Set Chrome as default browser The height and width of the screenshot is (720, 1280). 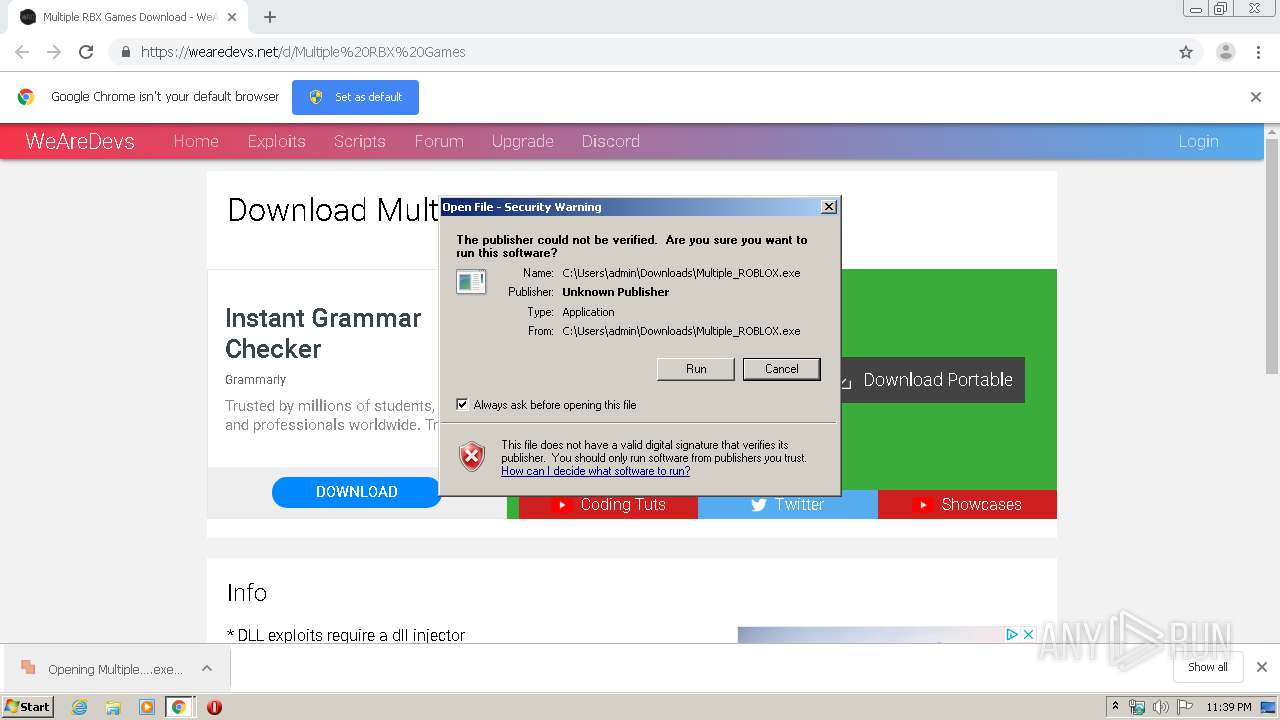(x=355, y=97)
